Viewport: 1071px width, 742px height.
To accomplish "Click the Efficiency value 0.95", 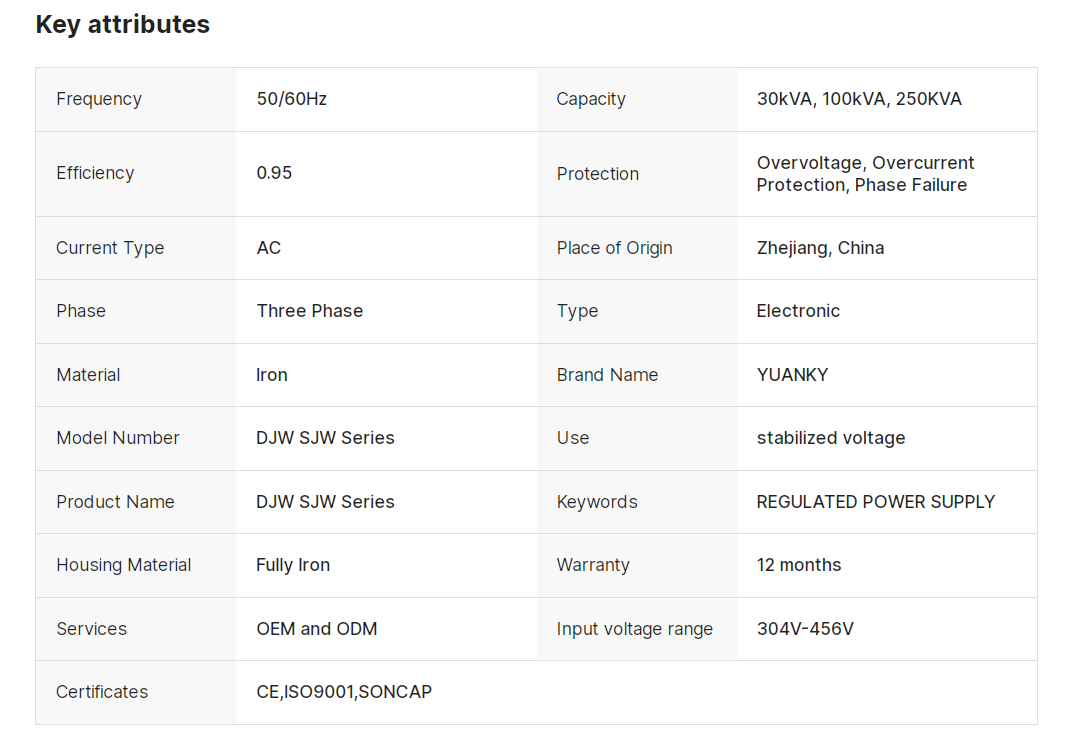I will click(x=274, y=173).
